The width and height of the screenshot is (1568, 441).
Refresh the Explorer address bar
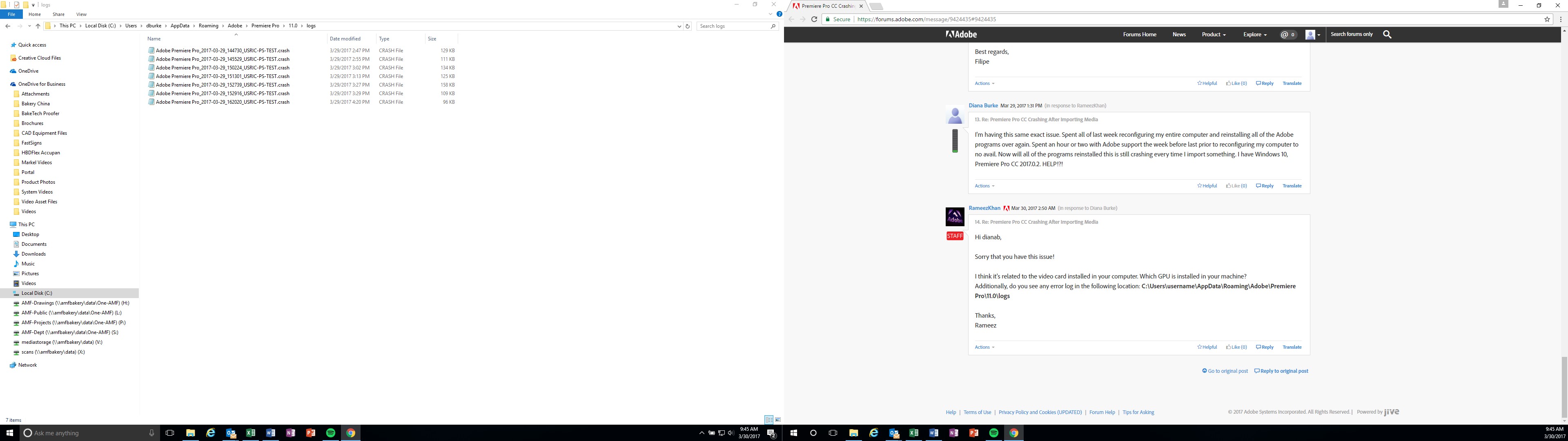pos(688,26)
